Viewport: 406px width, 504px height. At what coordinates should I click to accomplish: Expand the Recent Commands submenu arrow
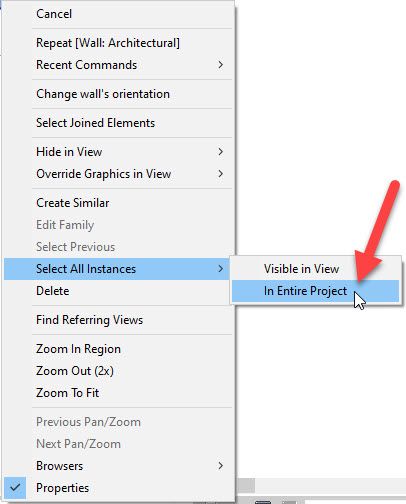[220, 65]
